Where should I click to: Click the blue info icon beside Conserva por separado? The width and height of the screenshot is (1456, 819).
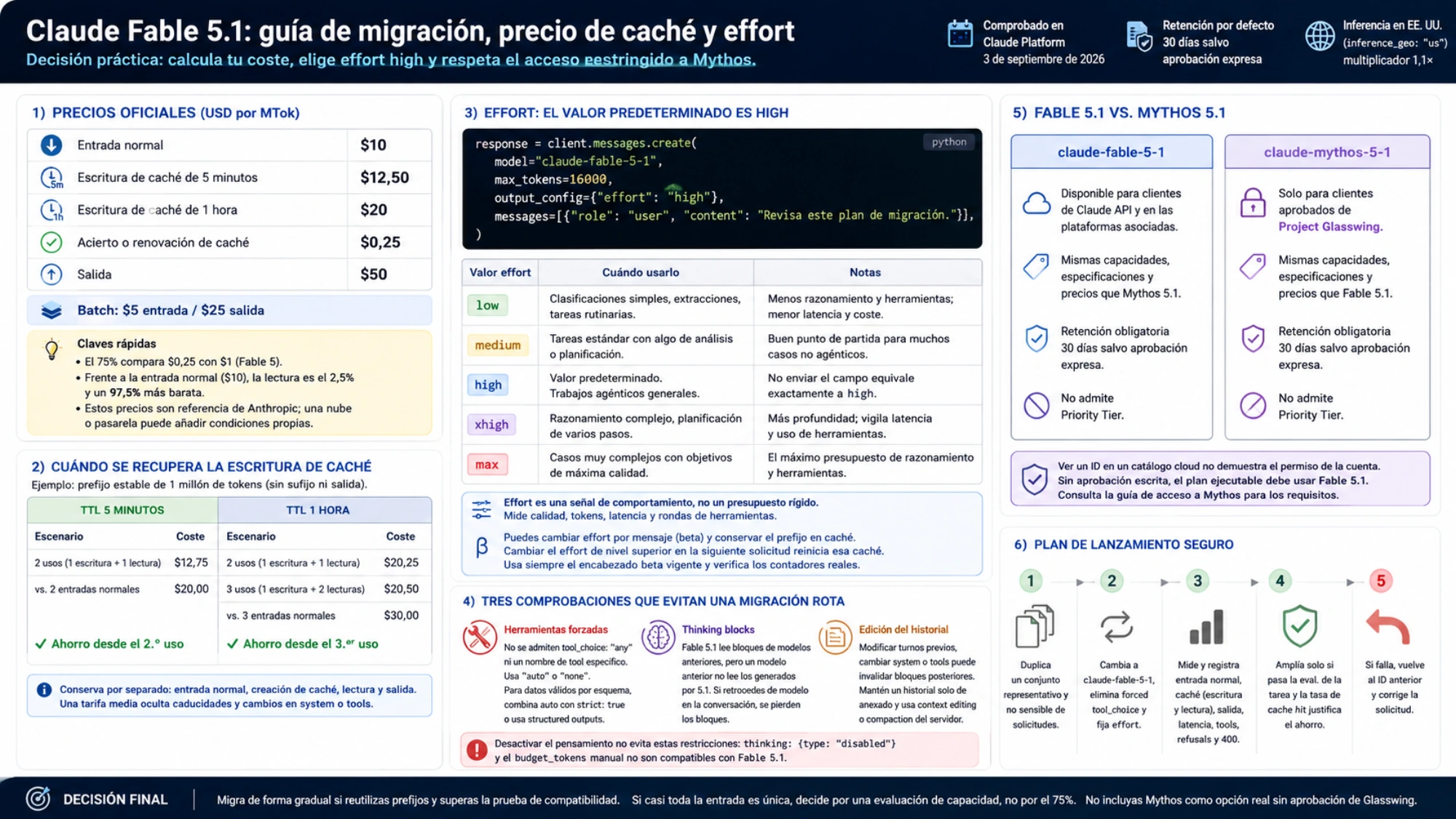[44, 689]
